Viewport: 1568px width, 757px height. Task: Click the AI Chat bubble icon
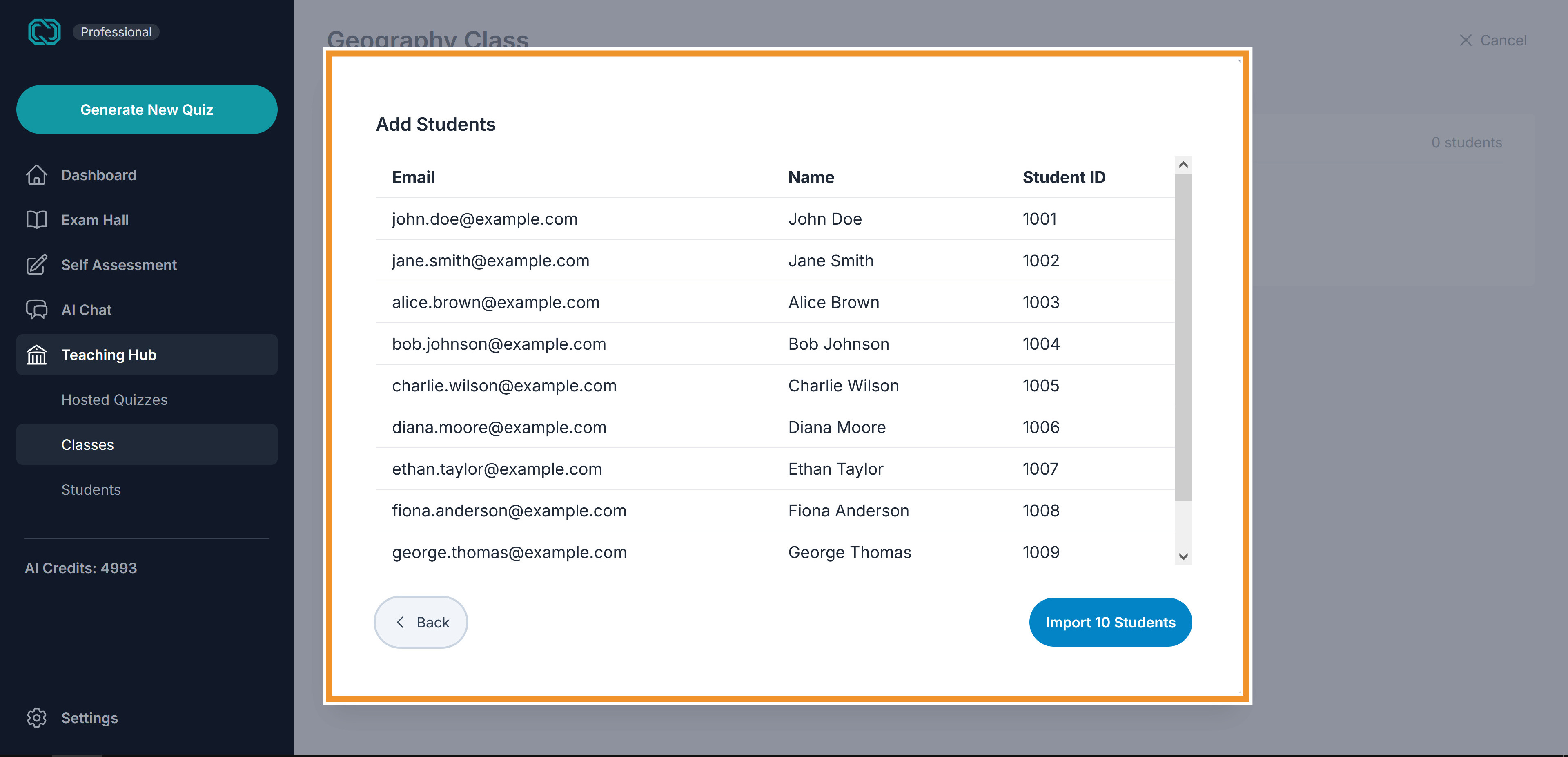(36, 309)
